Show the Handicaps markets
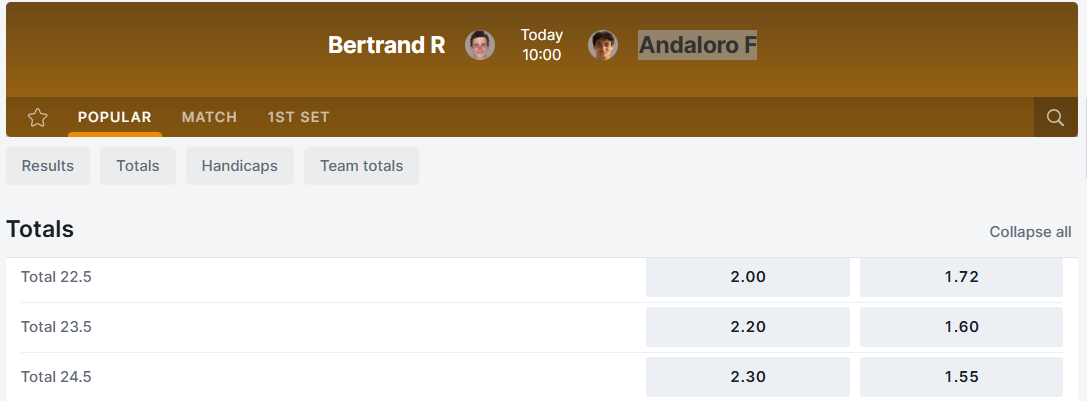This screenshot has height=401, width=1087. (x=240, y=166)
